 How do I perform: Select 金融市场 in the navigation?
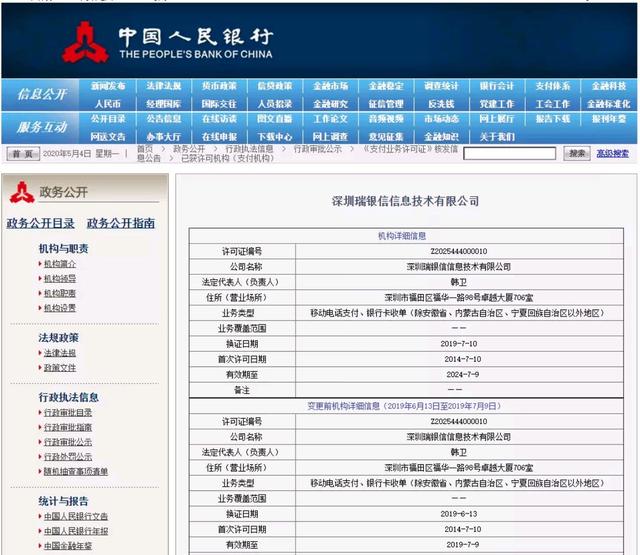click(331, 86)
